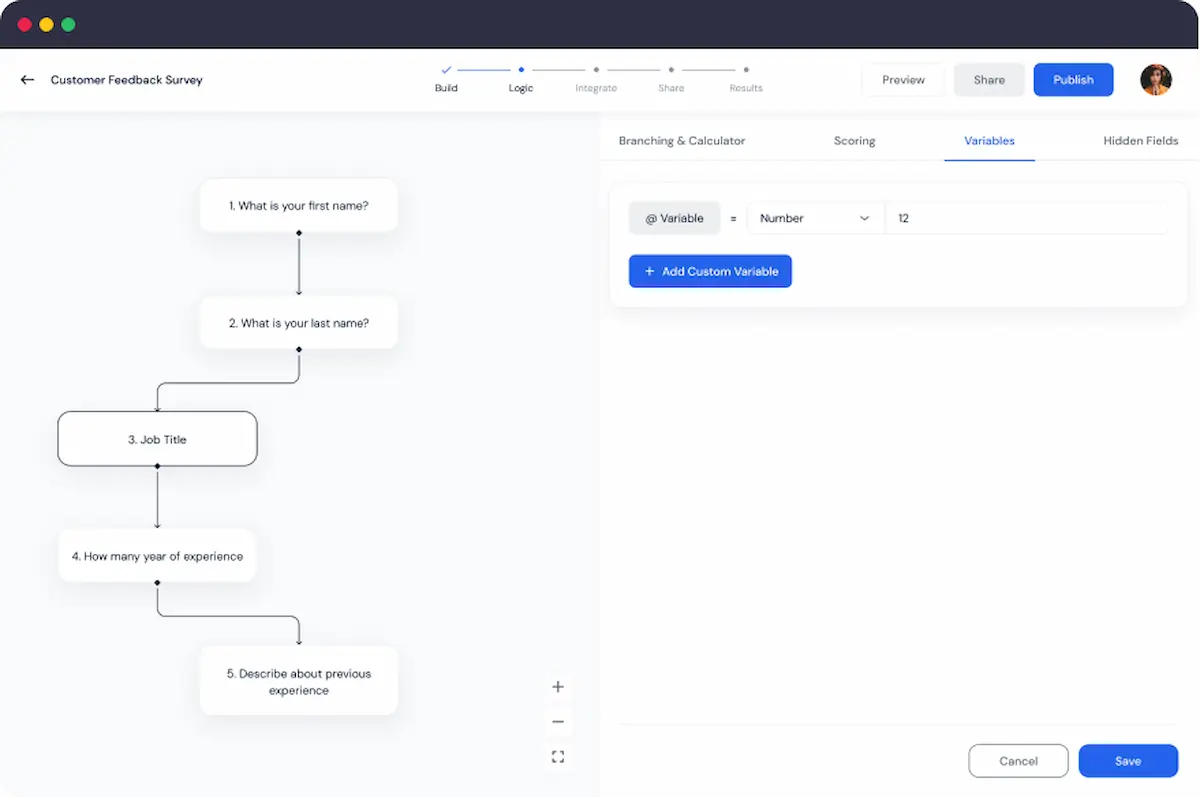This screenshot has width=1200, height=797.
Task: Save the variable settings
Action: [1128, 760]
